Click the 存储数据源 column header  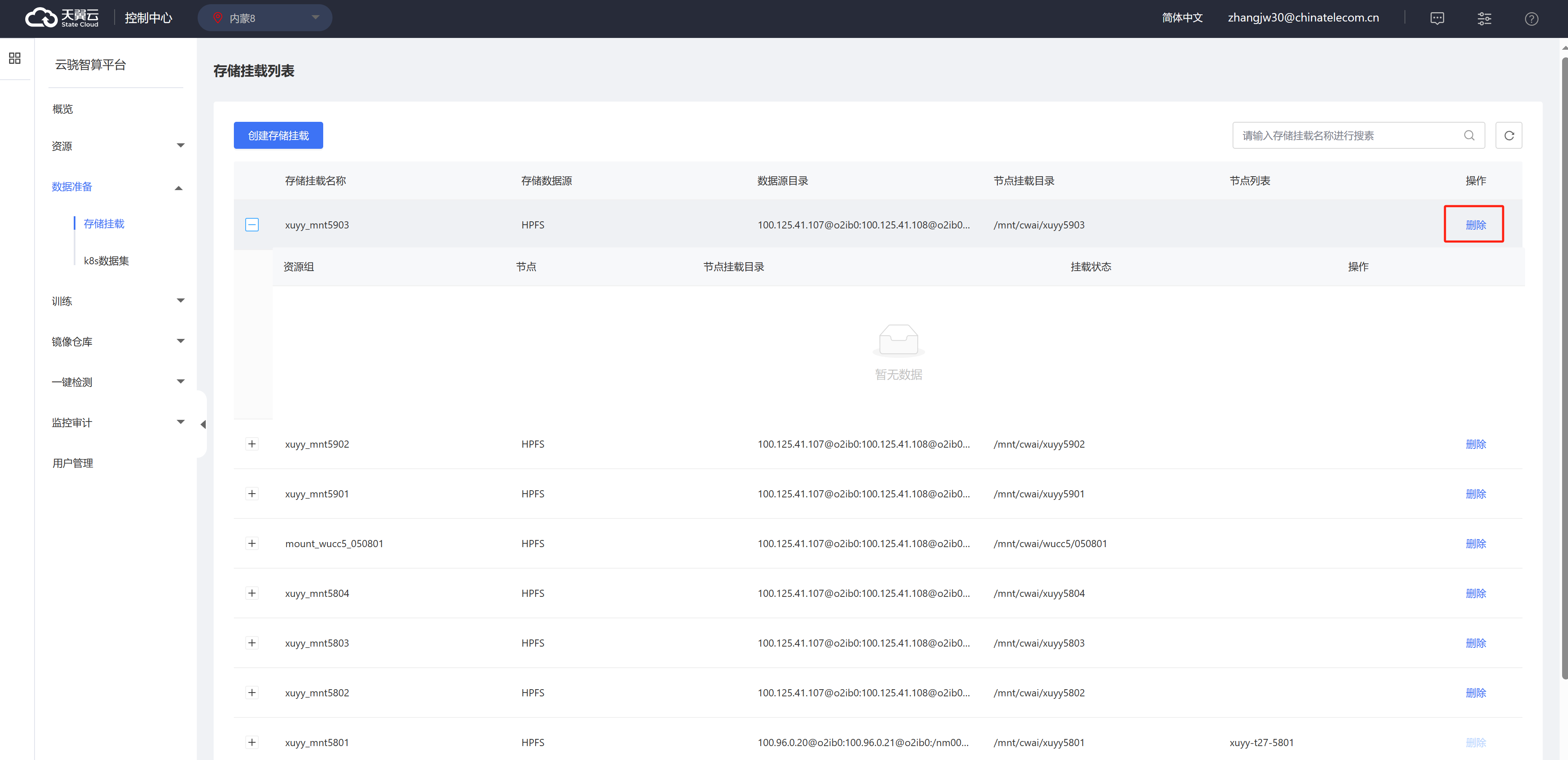tap(547, 180)
